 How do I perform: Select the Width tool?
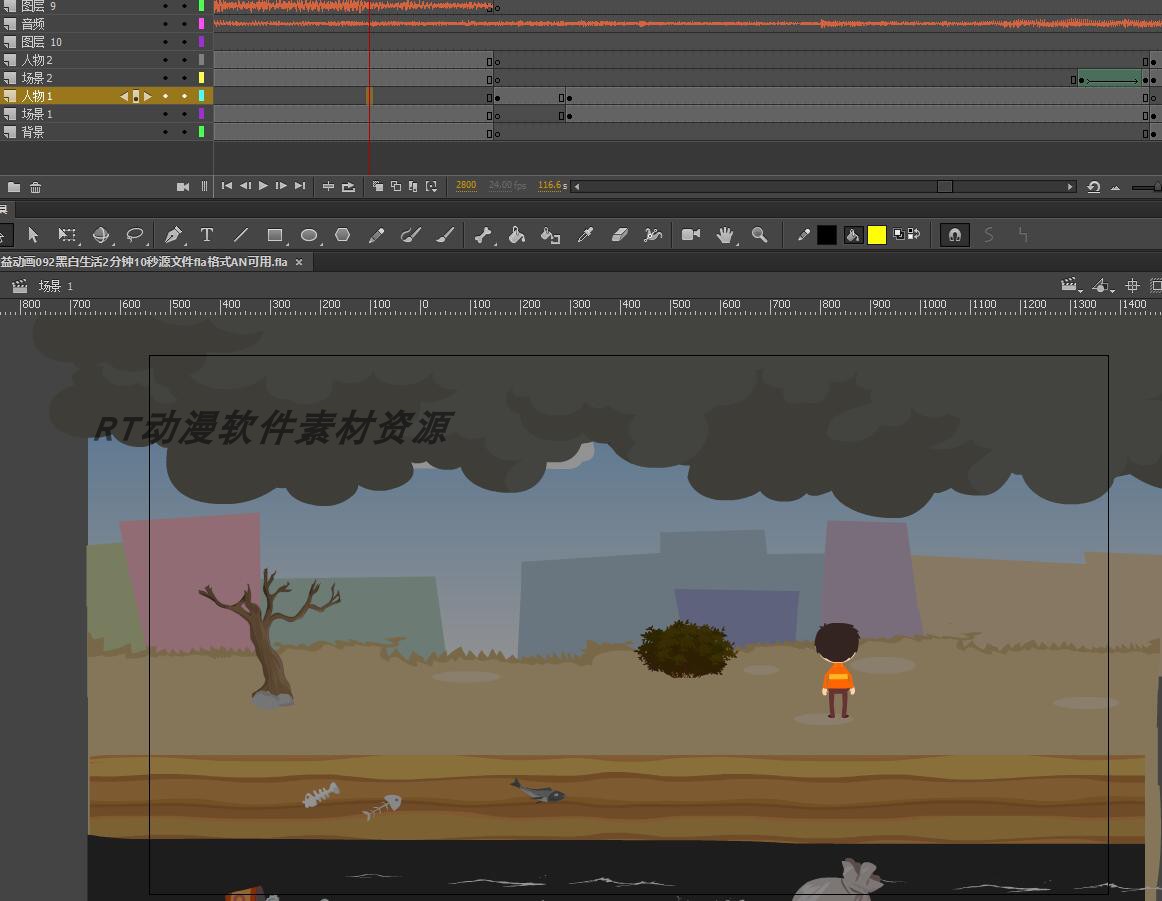click(653, 235)
